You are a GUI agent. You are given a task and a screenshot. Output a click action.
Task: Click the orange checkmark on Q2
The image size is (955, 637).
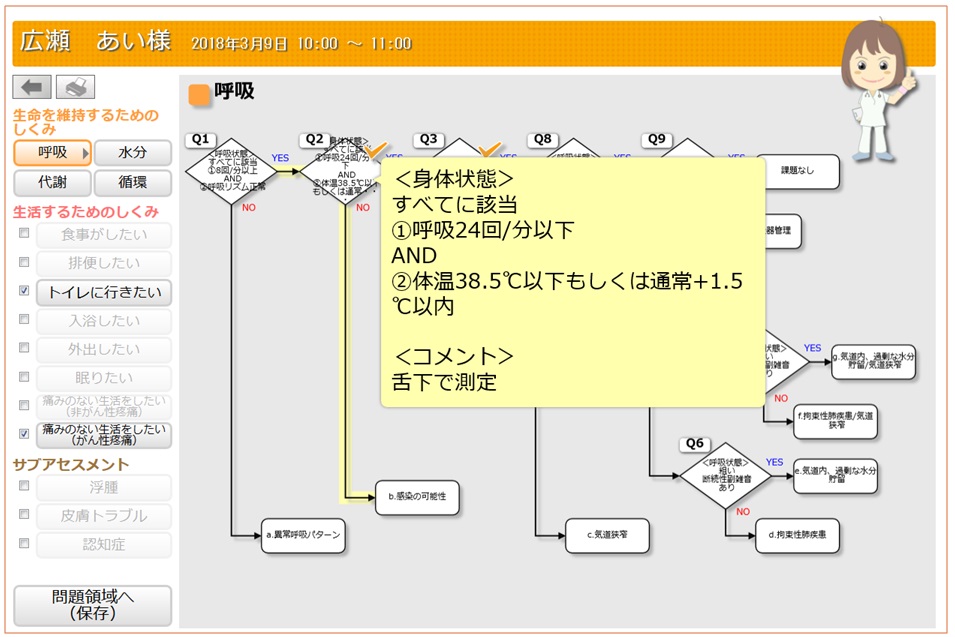click(376, 149)
